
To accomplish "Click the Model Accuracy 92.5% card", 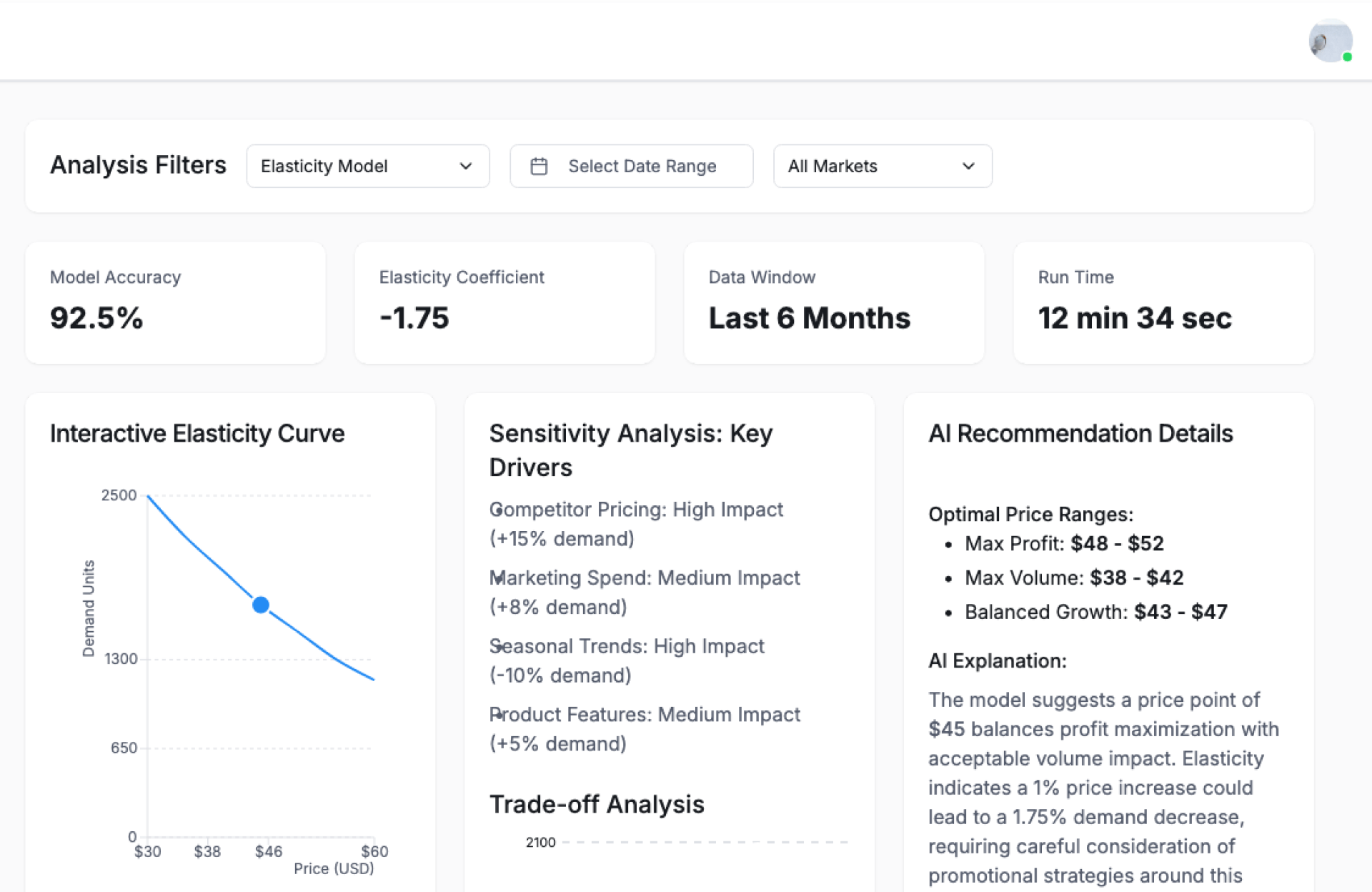I will pos(175,302).
